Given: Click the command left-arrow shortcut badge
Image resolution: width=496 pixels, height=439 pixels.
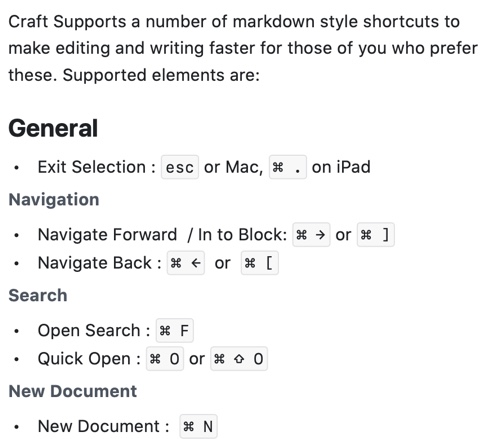Looking at the screenshot, I should [186, 263].
